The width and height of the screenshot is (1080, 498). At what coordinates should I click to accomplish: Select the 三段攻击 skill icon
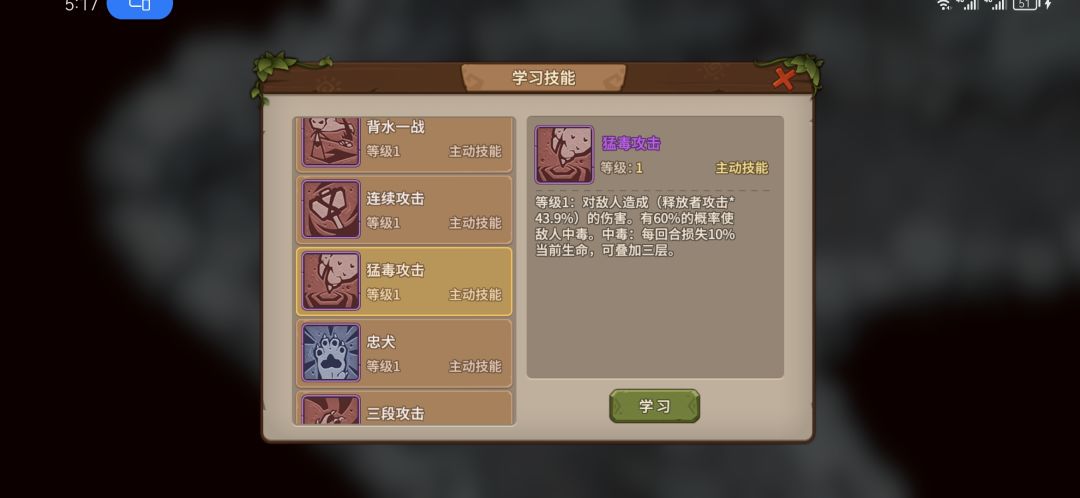pos(331,409)
